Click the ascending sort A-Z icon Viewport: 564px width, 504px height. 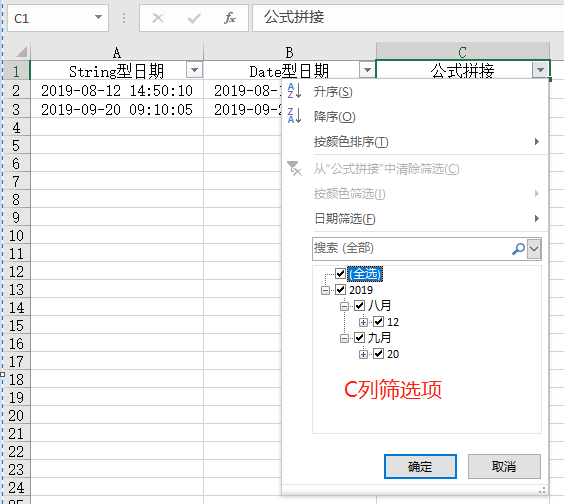[x=294, y=91]
